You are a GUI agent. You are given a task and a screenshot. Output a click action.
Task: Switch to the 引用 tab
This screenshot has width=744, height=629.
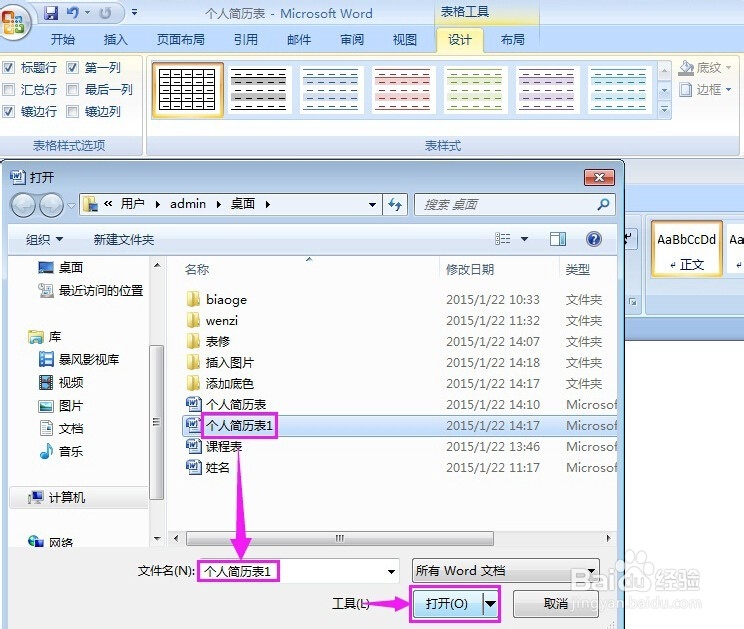[245, 39]
